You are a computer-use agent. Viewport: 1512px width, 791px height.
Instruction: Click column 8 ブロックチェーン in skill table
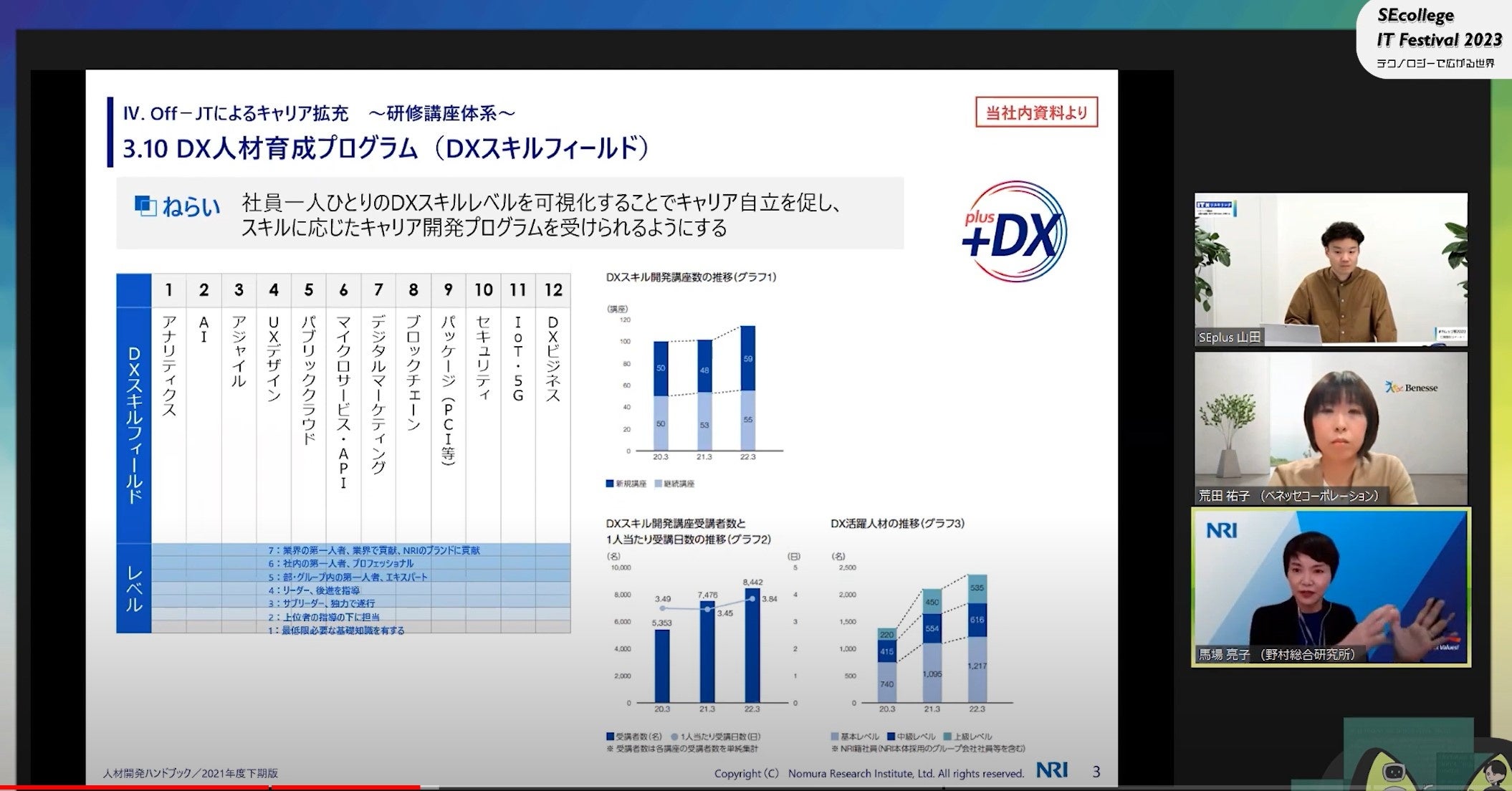(x=413, y=373)
